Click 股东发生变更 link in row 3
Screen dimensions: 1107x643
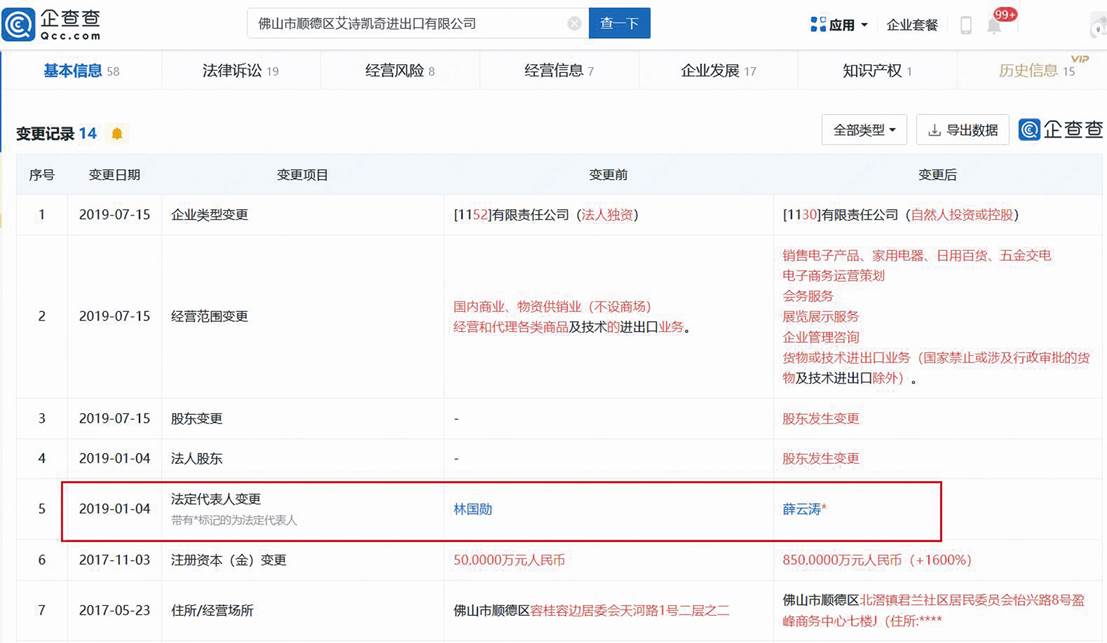[x=821, y=418]
